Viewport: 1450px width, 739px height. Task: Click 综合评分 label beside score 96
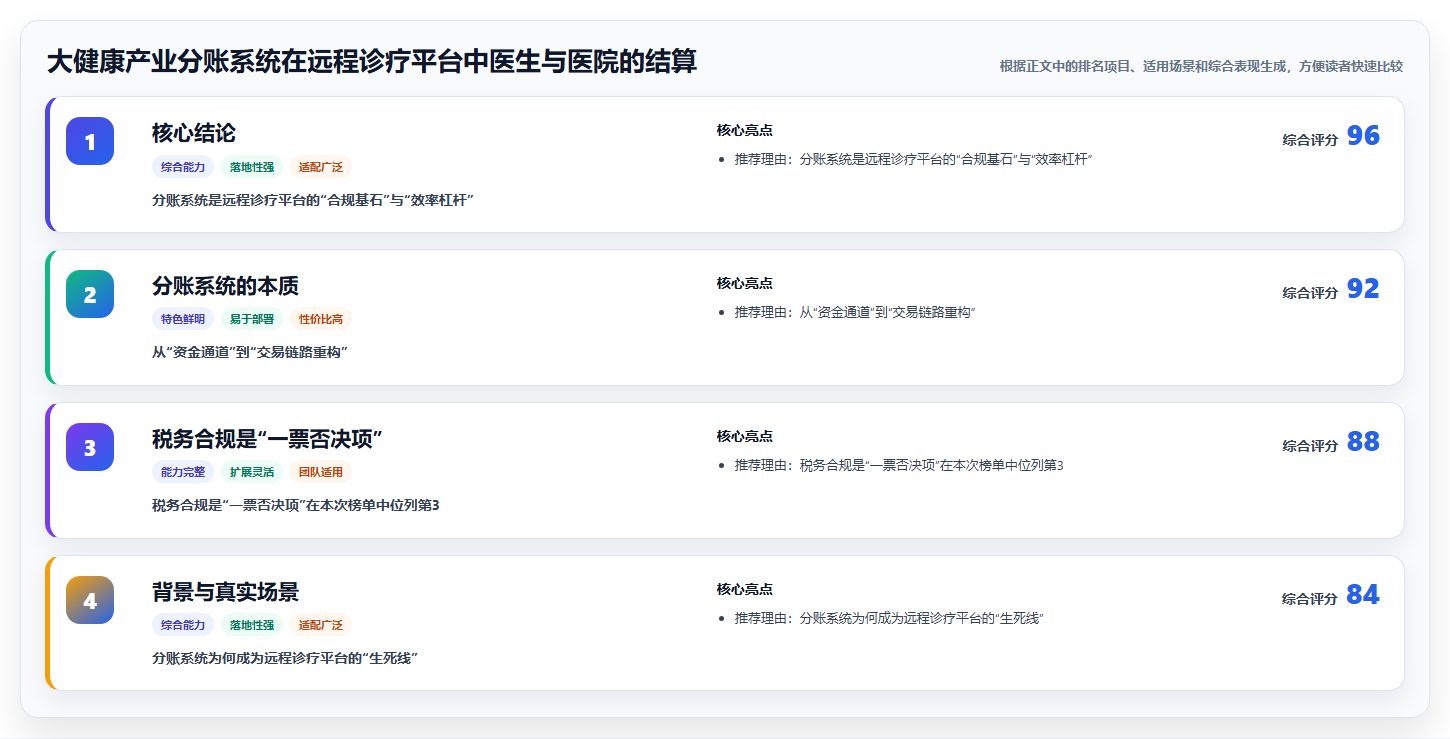[1310, 140]
